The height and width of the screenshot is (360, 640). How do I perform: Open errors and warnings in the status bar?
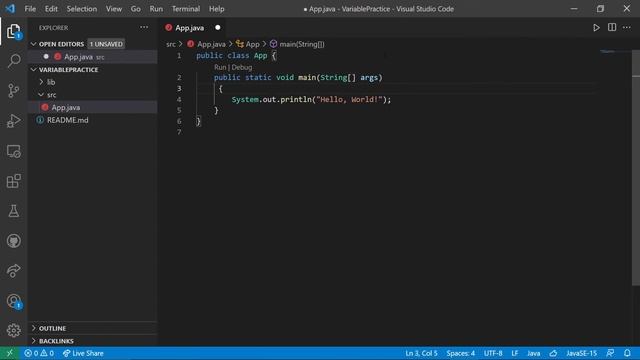point(39,353)
